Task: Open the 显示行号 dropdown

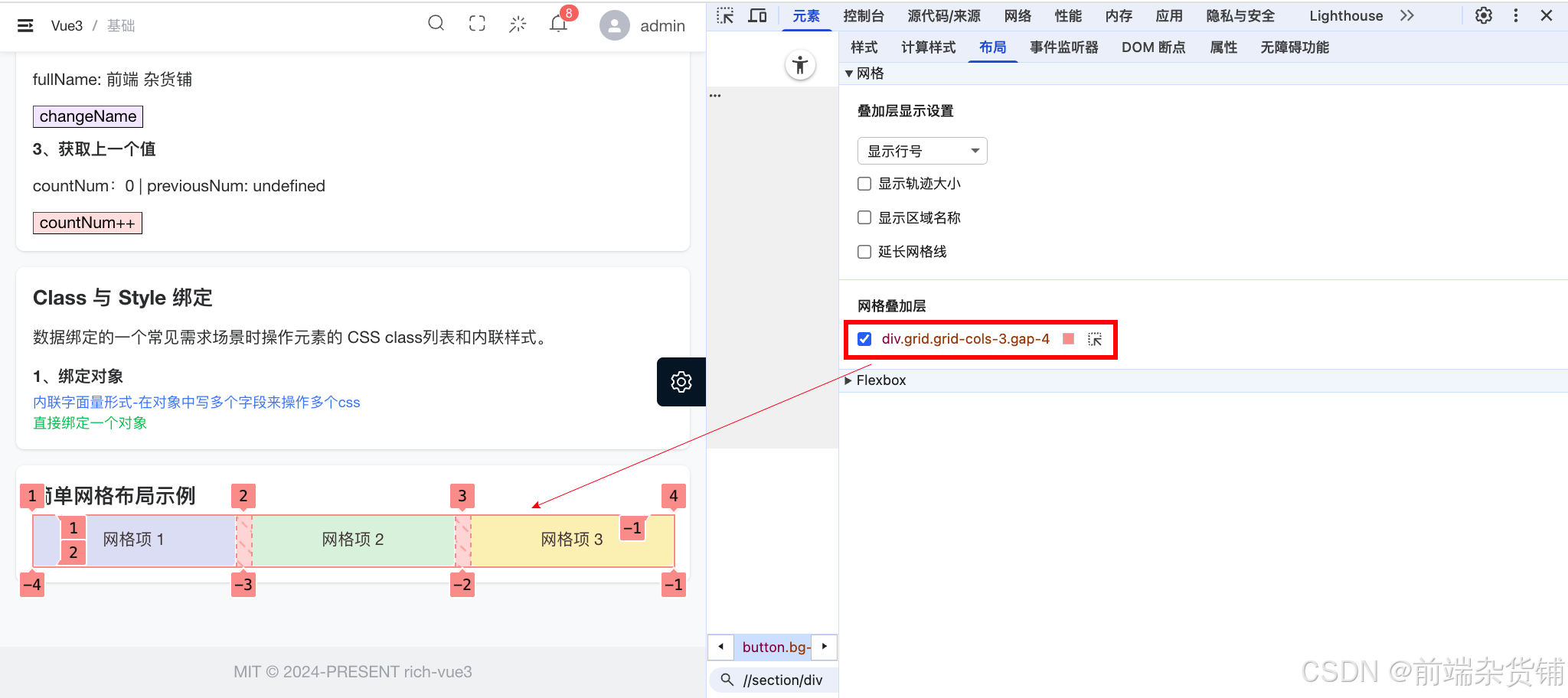Action: click(x=922, y=151)
